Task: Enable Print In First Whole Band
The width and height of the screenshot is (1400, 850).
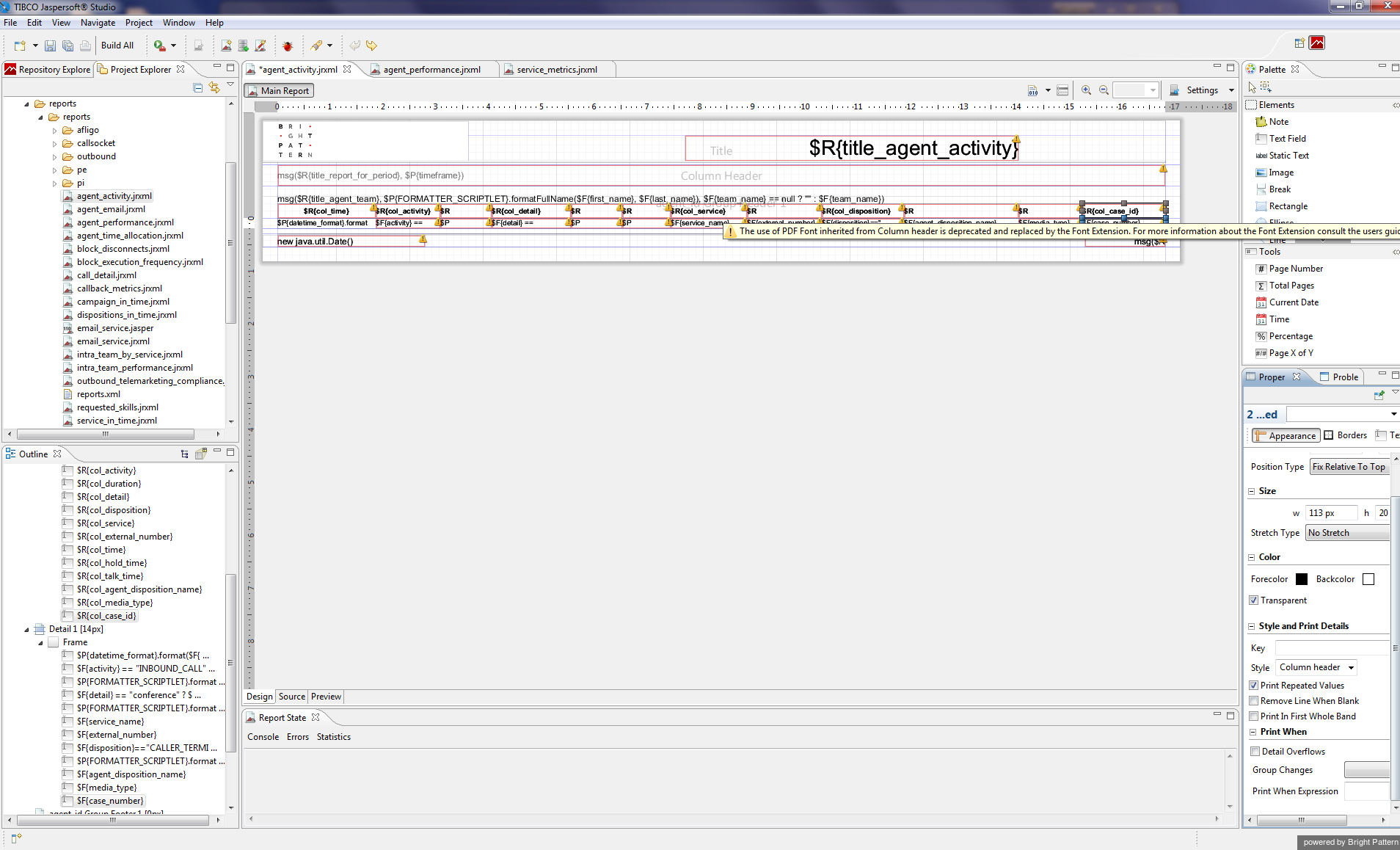Action: [x=1254, y=716]
